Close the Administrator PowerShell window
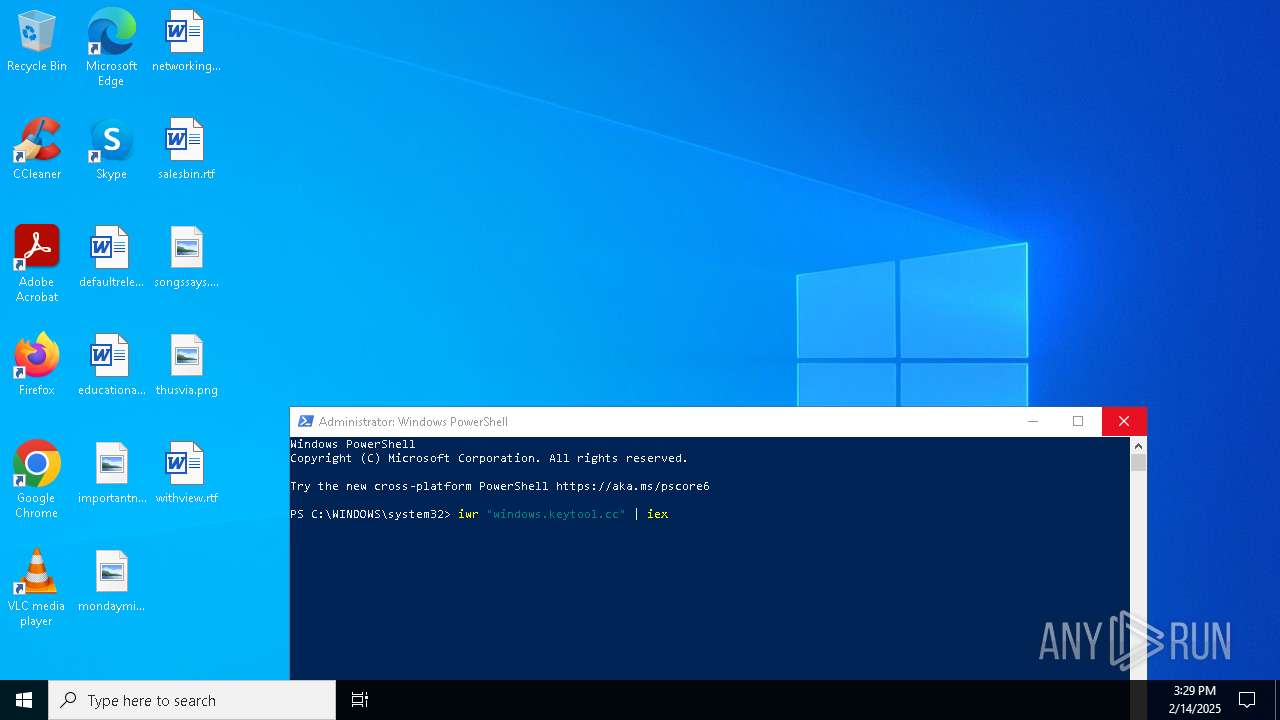Screen dimensions: 1280x720 pyautogui.click(x=1124, y=421)
